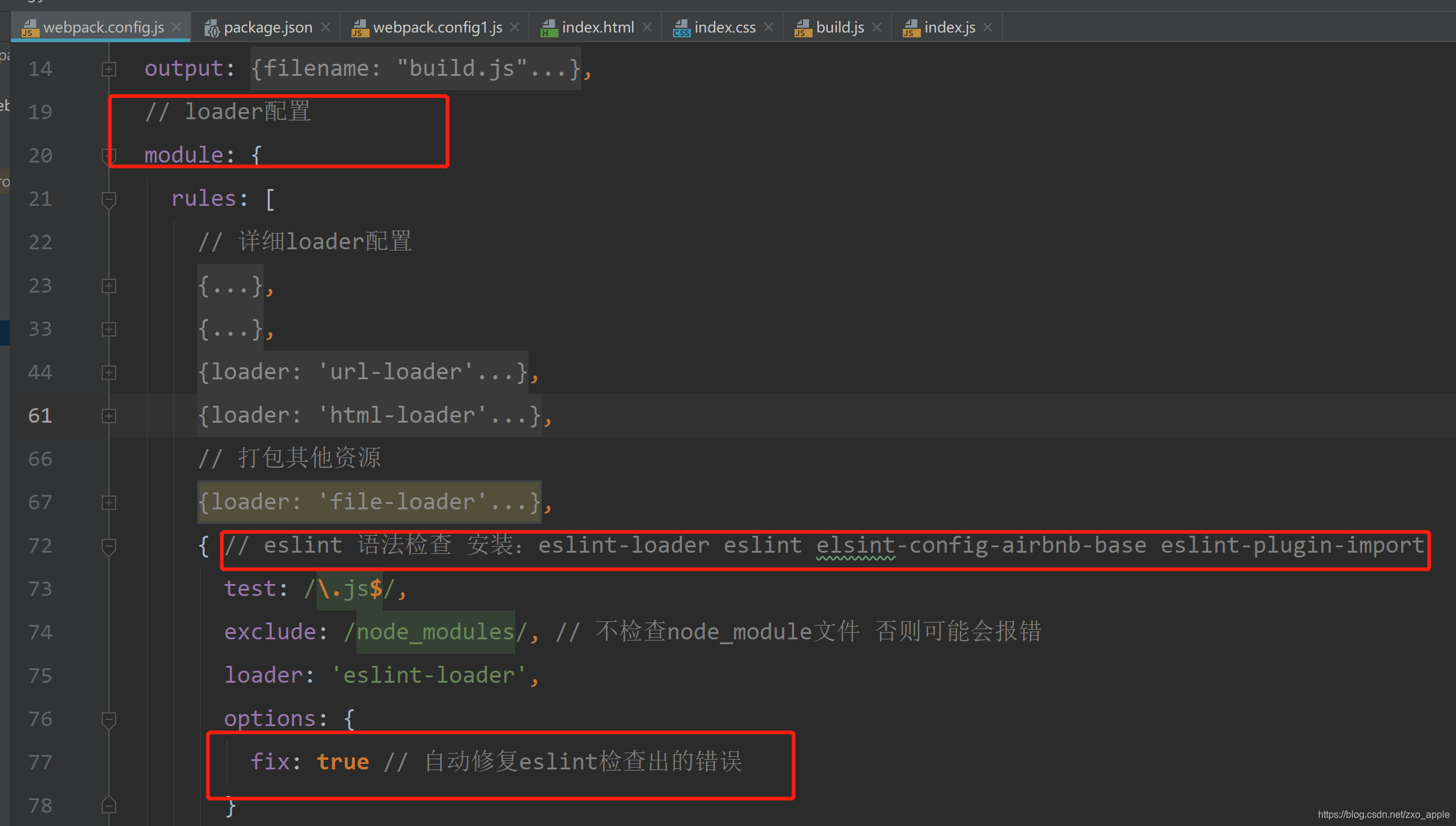Expand the folded output block on line 14

pyautogui.click(x=109, y=69)
